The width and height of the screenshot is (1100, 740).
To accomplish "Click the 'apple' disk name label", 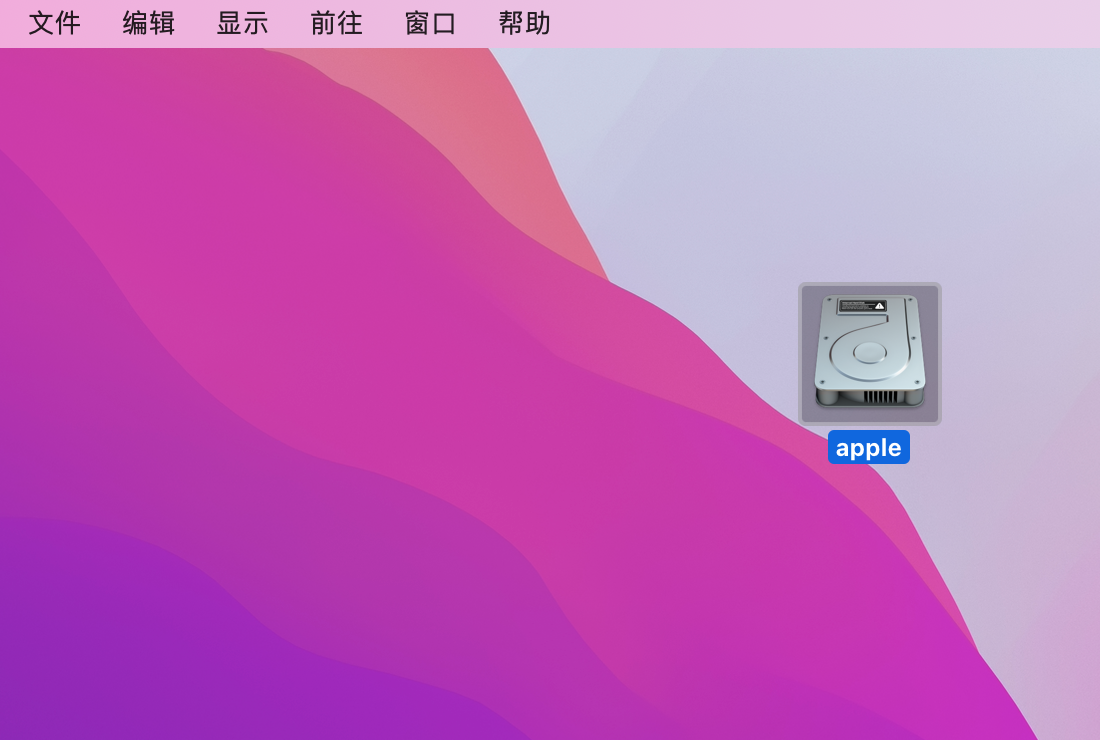I will point(868,448).
